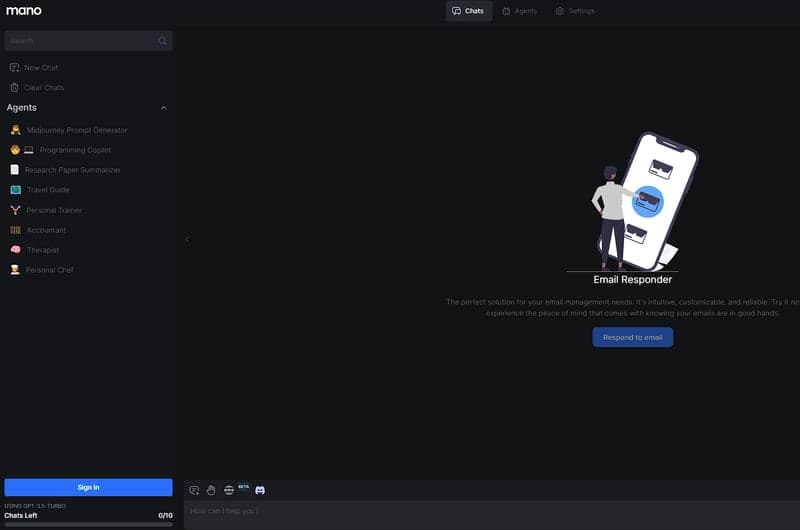Start a New Chat from sidebar
Viewport: 800px width, 530px height.
point(40,67)
